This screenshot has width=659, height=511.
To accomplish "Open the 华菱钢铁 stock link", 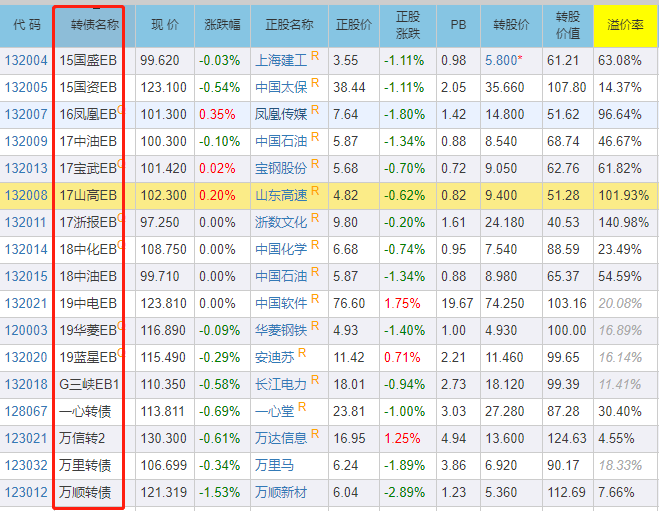I will coord(281,330).
